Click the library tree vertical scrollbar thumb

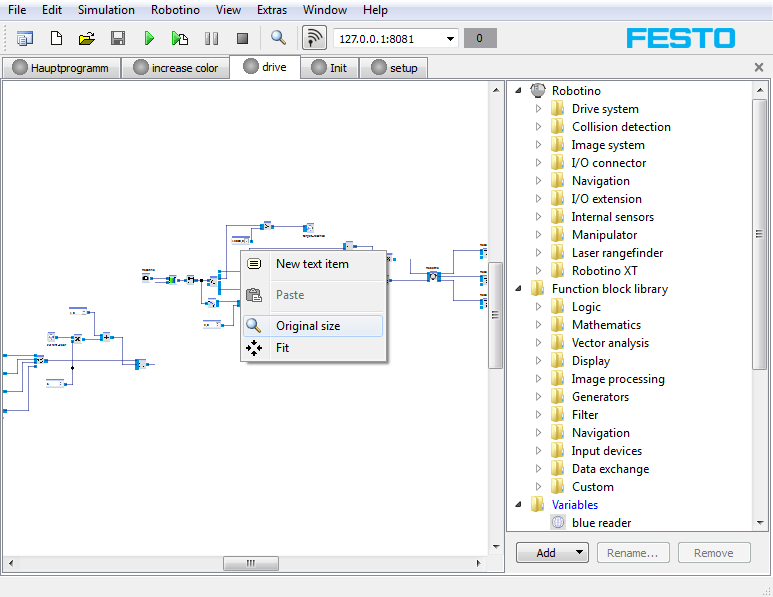coord(759,234)
